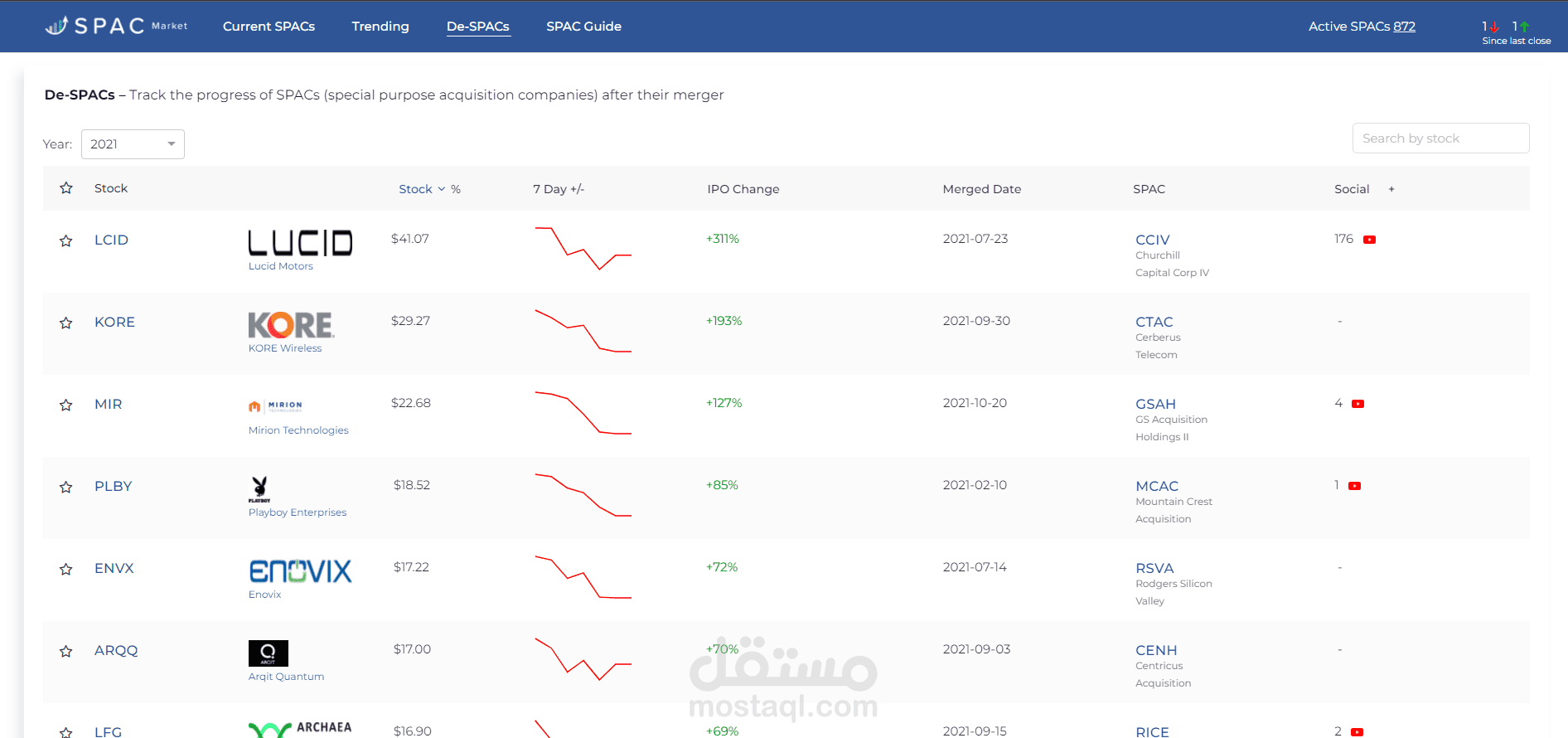Toggle favorite star for LFG row
The width and height of the screenshot is (1568, 738).
pyautogui.click(x=66, y=732)
